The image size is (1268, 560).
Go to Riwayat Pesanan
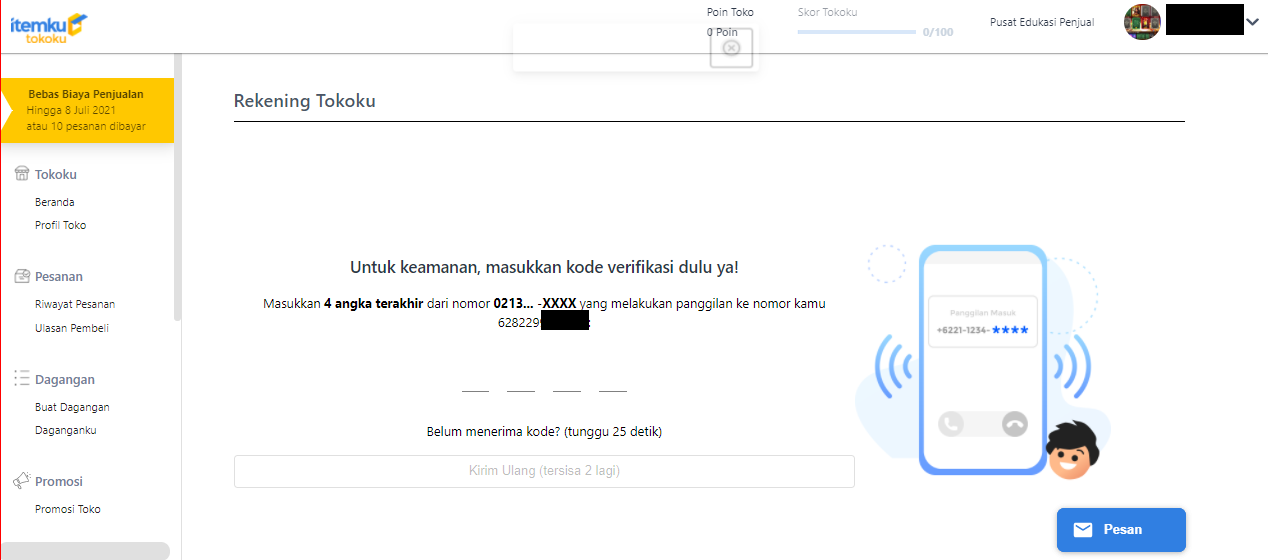click(x=75, y=304)
